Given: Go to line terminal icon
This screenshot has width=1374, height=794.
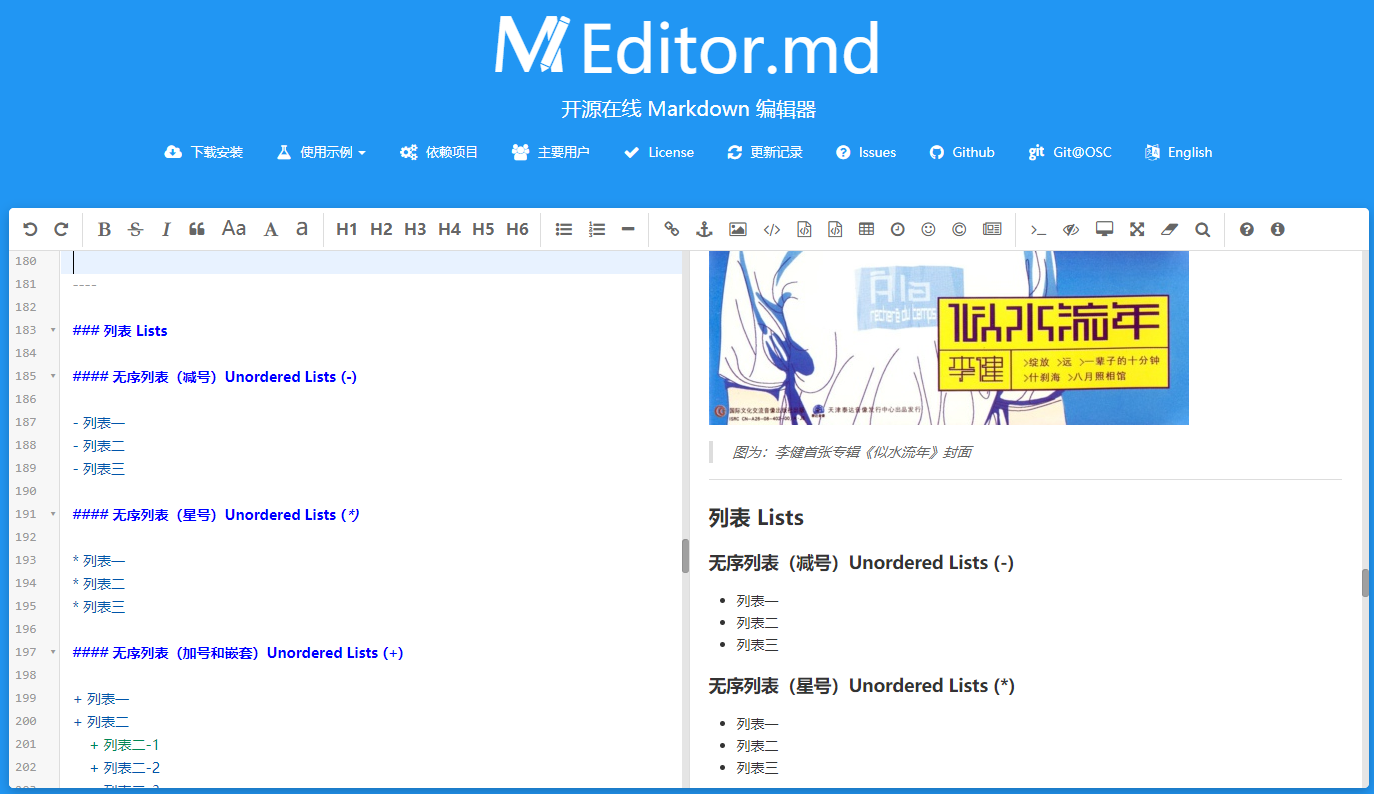Looking at the screenshot, I should 1038,229.
